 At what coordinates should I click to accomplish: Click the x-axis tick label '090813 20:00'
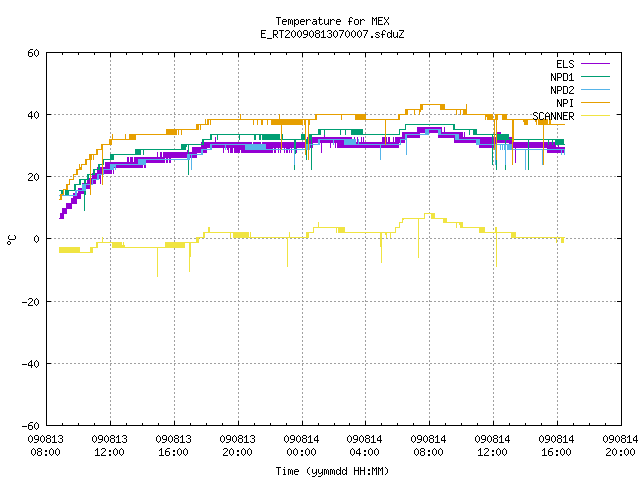tap(238, 446)
